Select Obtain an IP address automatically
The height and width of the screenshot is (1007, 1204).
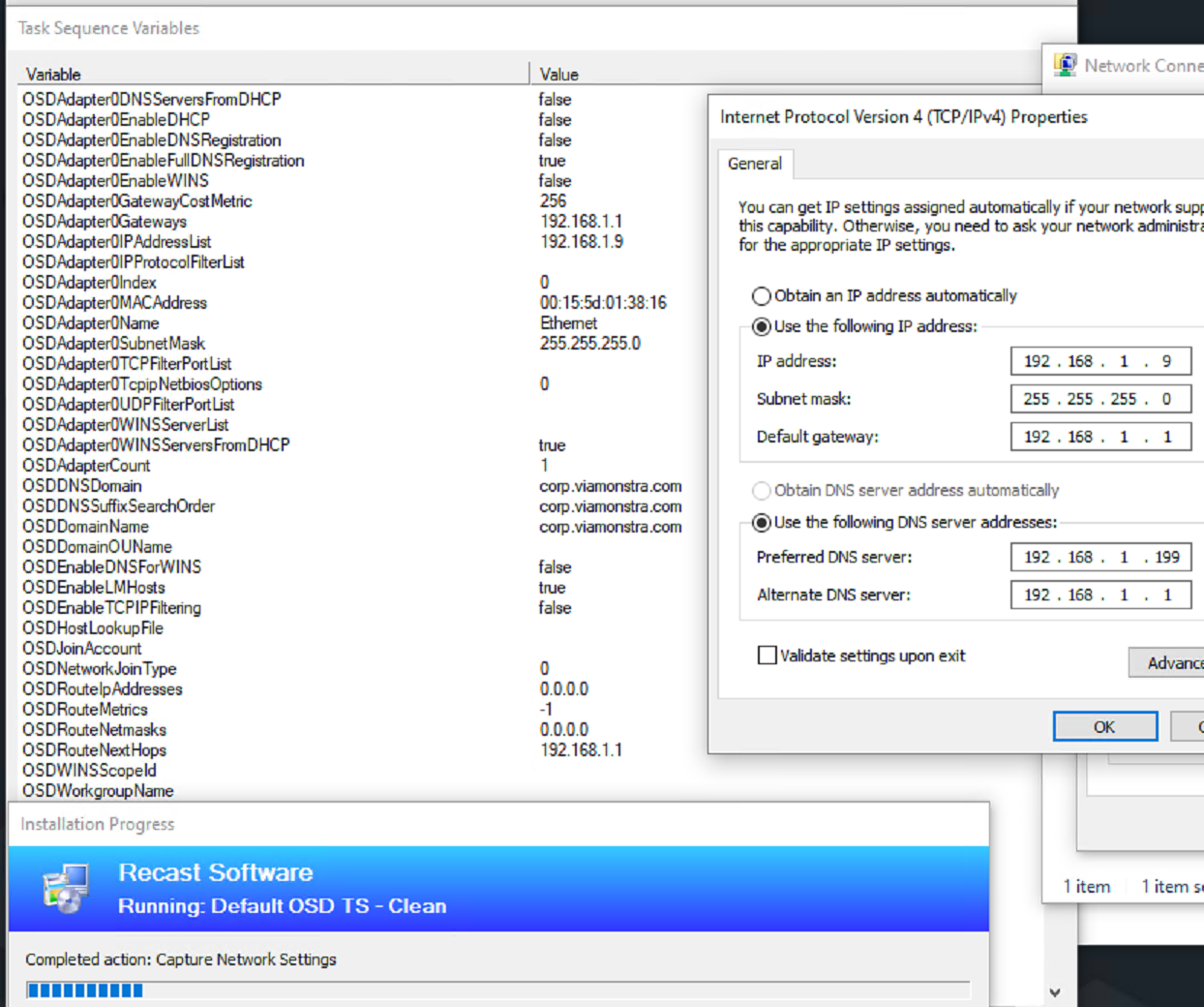(x=762, y=296)
